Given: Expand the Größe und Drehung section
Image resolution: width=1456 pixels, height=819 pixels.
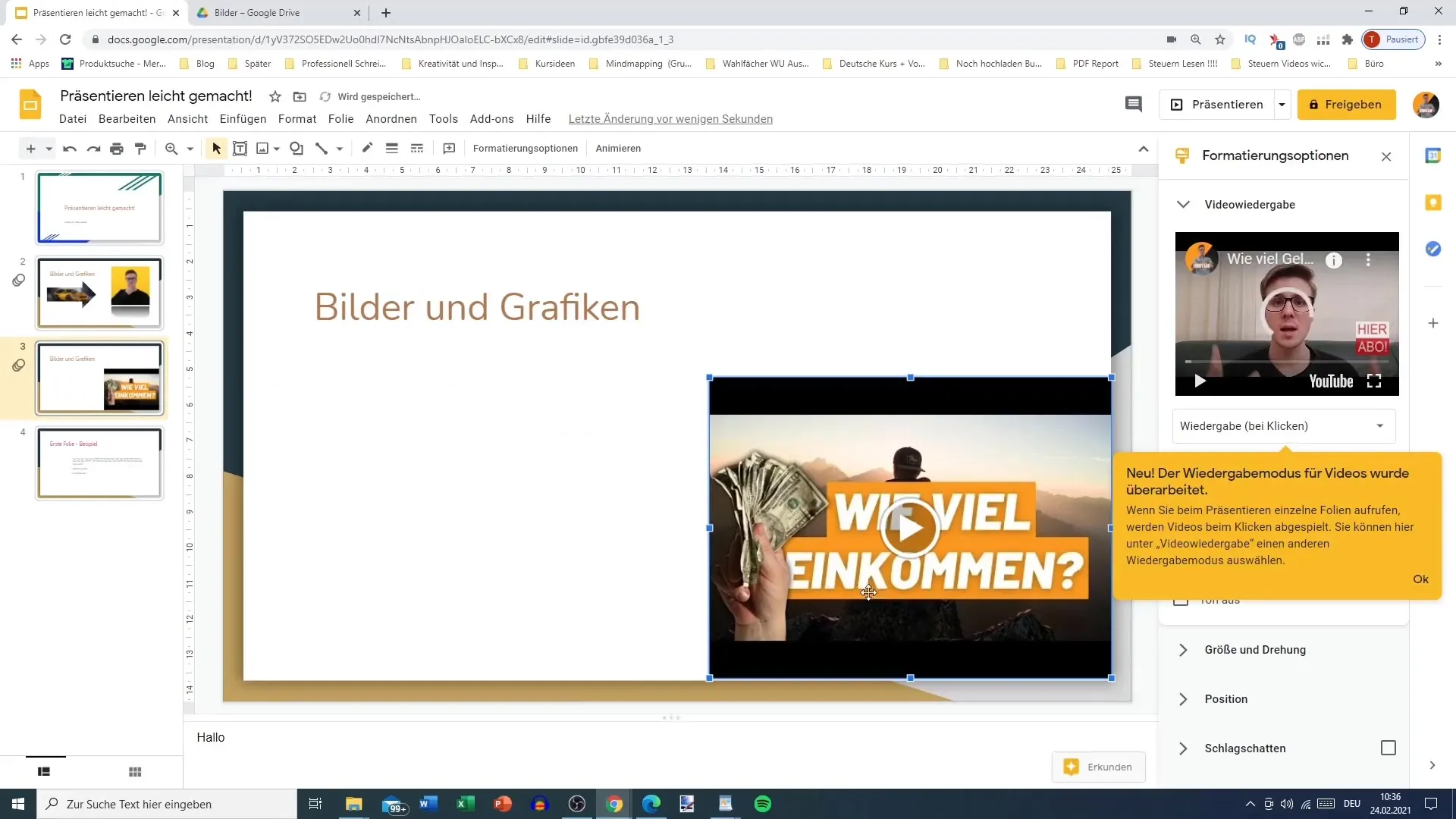Looking at the screenshot, I should coord(1183,650).
